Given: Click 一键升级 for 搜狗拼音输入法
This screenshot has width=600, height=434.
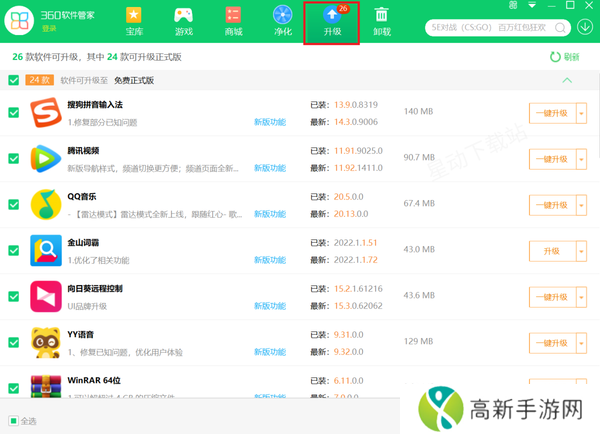Looking at the screenshot, I should pos(553,113).
